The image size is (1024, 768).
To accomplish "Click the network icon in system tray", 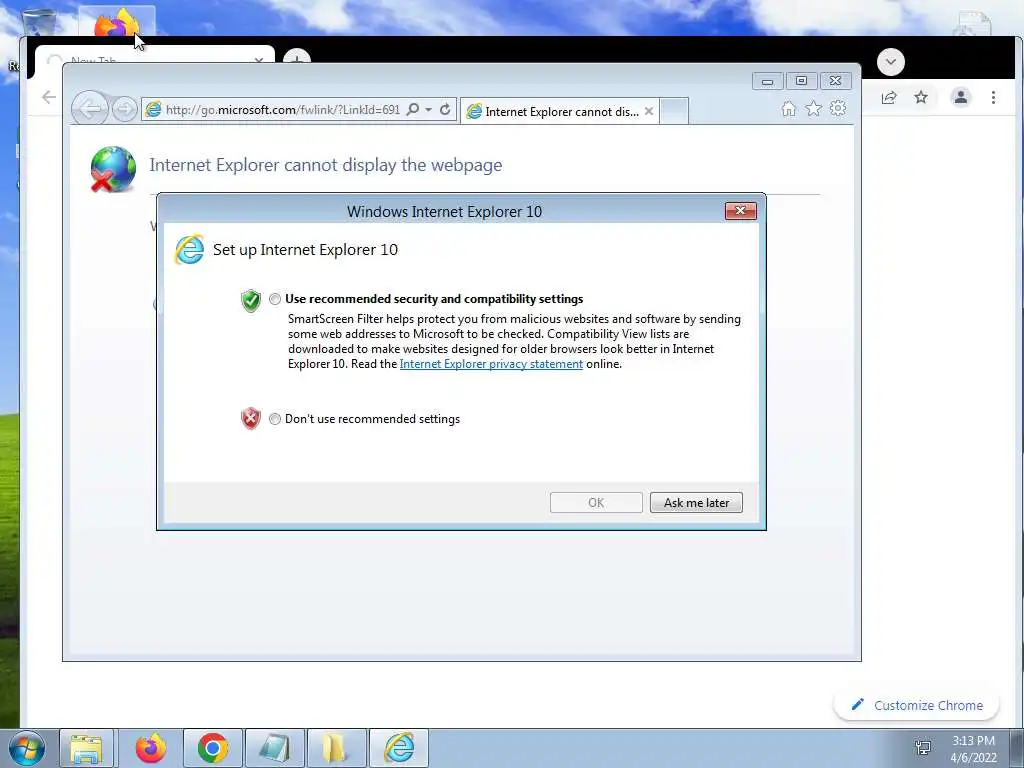I will (923, 748).
